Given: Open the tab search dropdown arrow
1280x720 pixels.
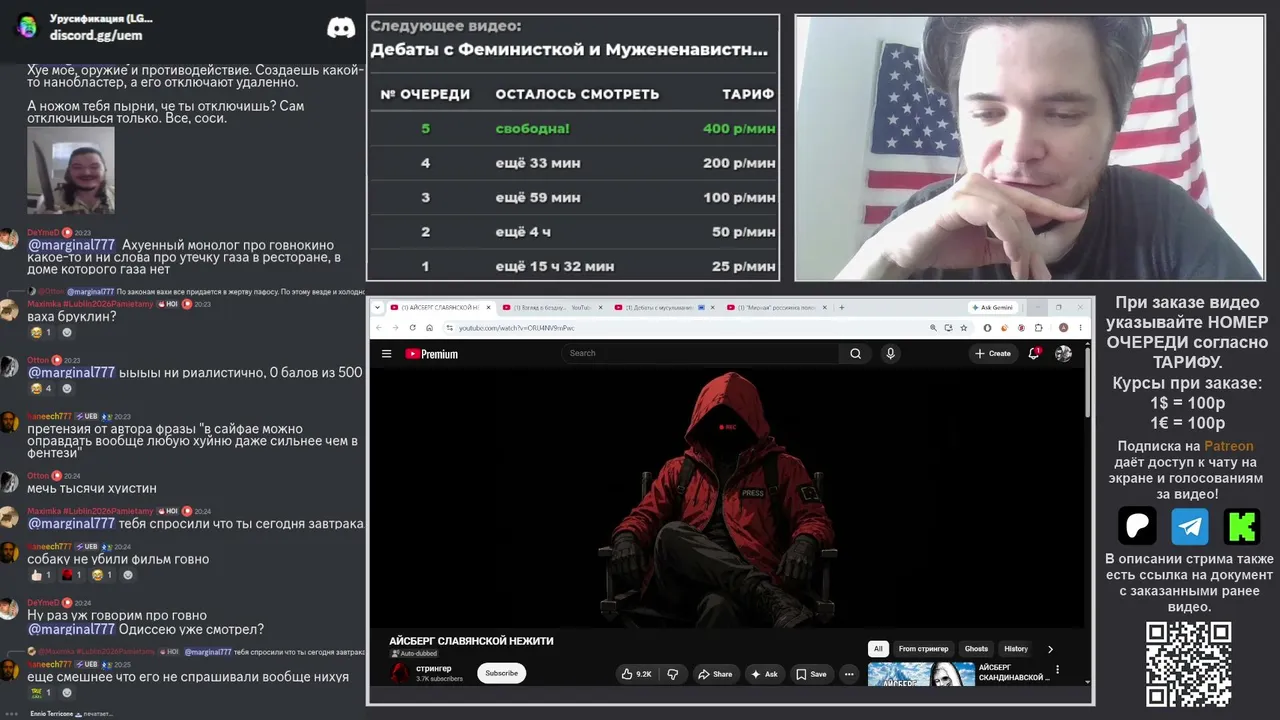Looking at the screenshot, I should click(379, 307).
